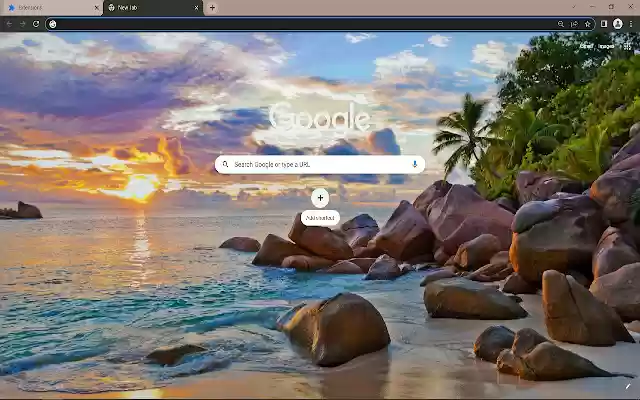Click the share page icon
Image resolution: width=640 pixels, height=400 pixels.
pos(574,24)
